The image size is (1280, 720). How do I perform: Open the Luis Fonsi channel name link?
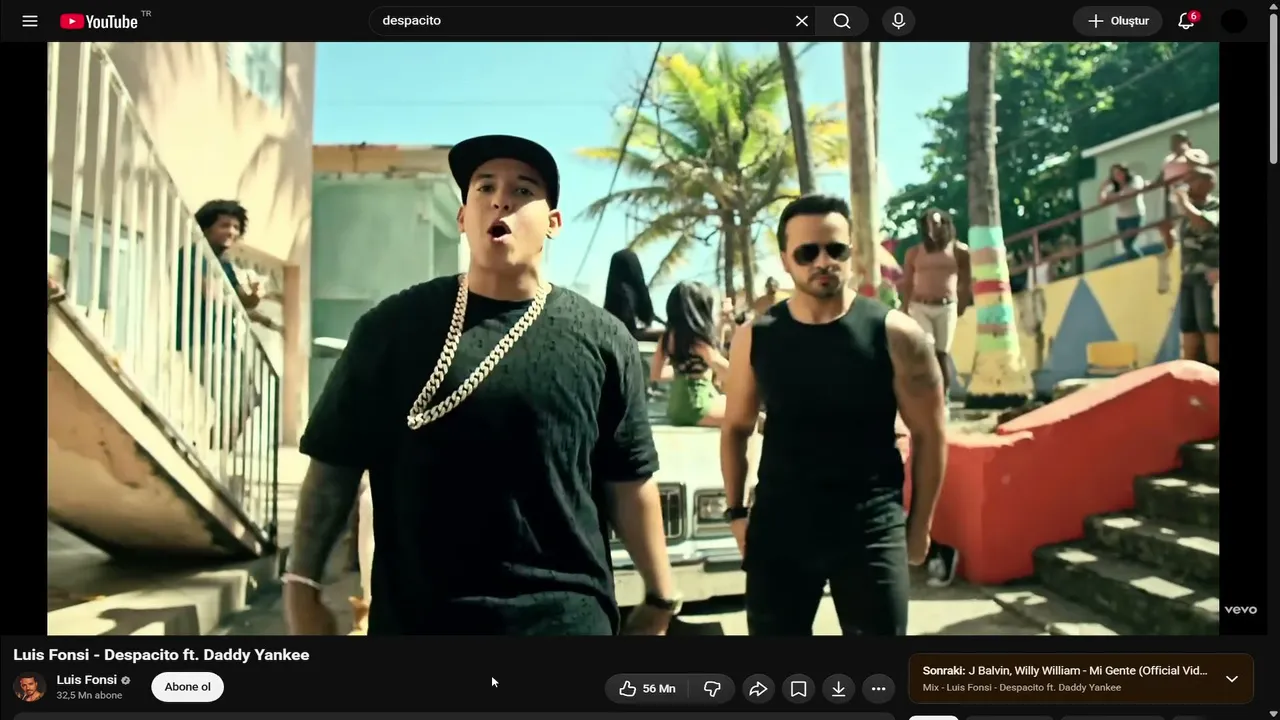pos(86,680)
